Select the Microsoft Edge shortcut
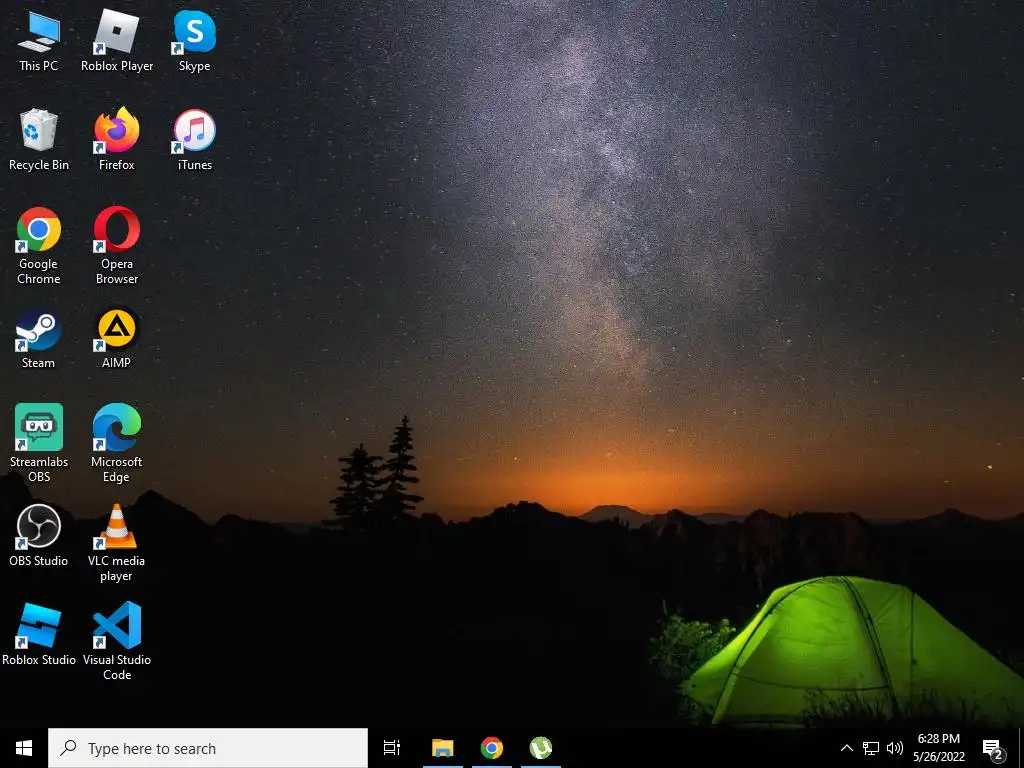Viewport: 1024px width, 768px height. coord(117,443)
